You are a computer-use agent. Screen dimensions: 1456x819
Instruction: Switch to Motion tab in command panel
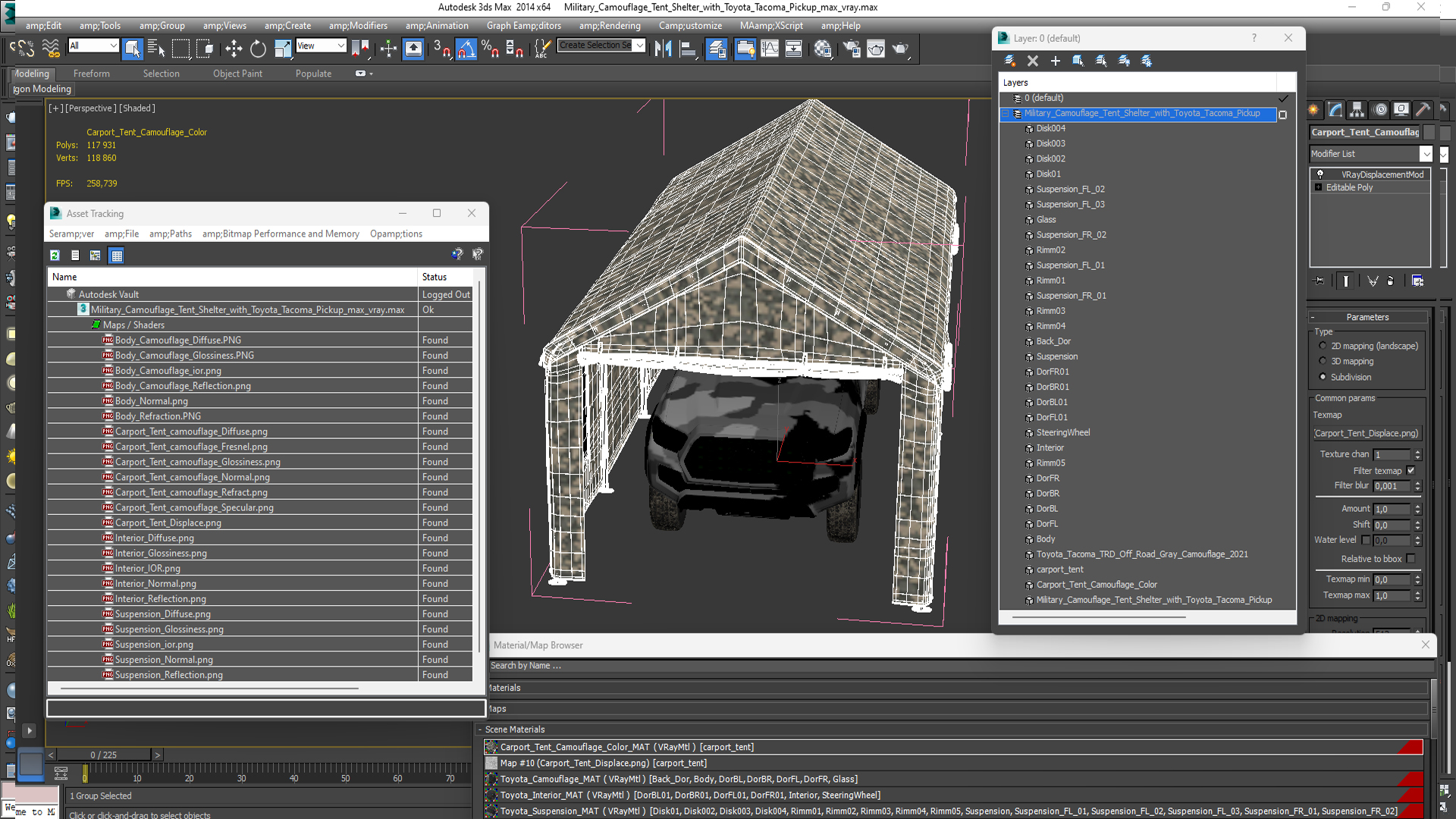click(1380, 110)
